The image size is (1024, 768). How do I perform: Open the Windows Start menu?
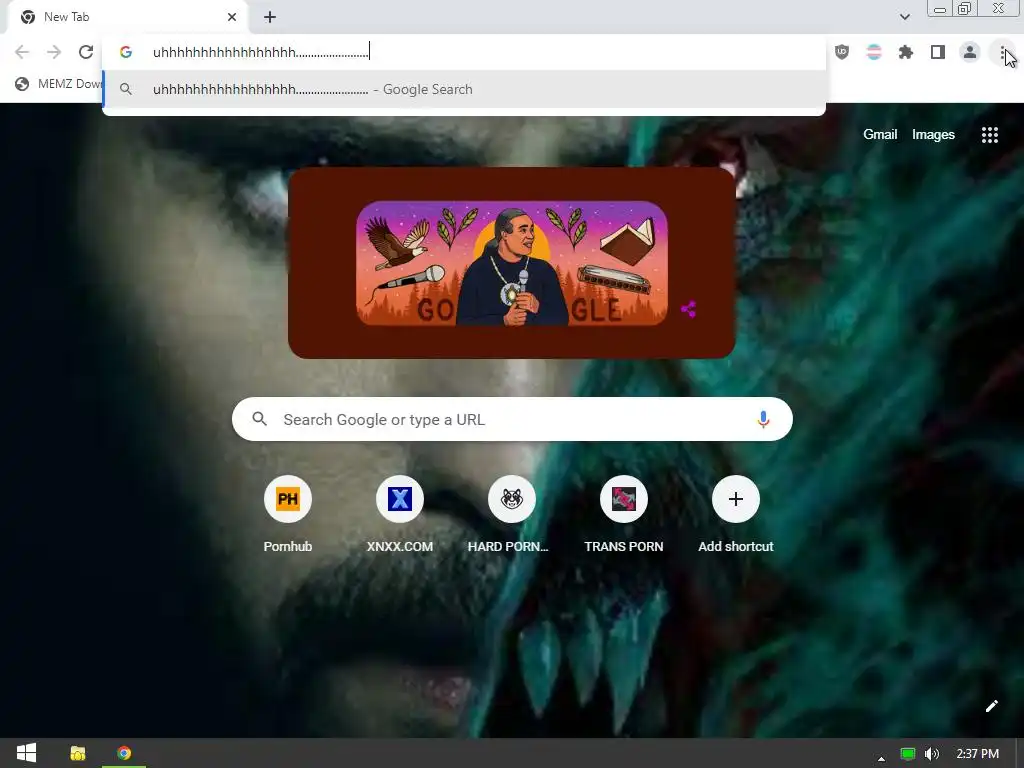26,753
